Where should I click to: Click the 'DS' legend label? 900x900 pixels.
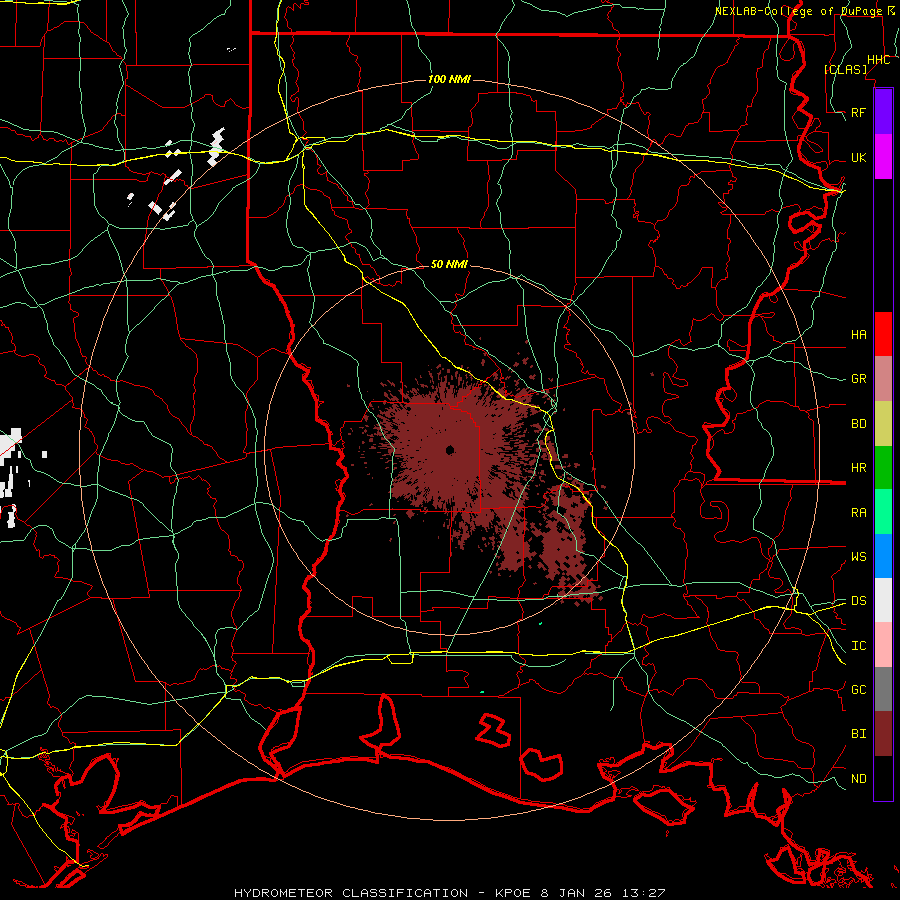[859, 601]
